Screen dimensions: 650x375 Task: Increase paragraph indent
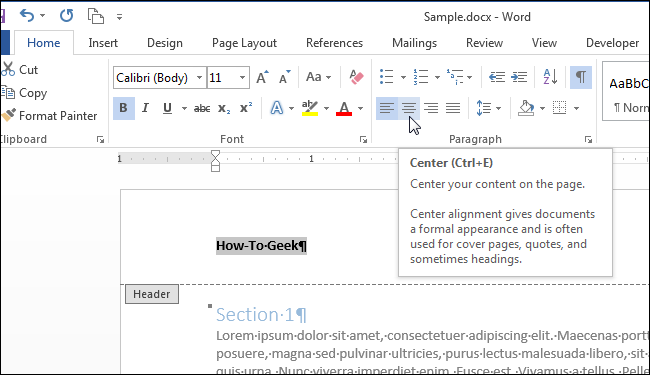coord(519,77)
